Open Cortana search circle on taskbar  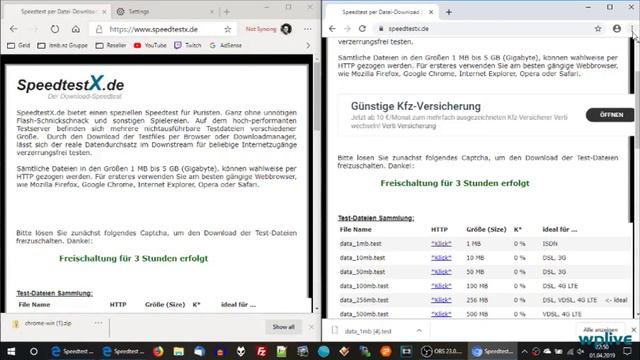(33, 351)
